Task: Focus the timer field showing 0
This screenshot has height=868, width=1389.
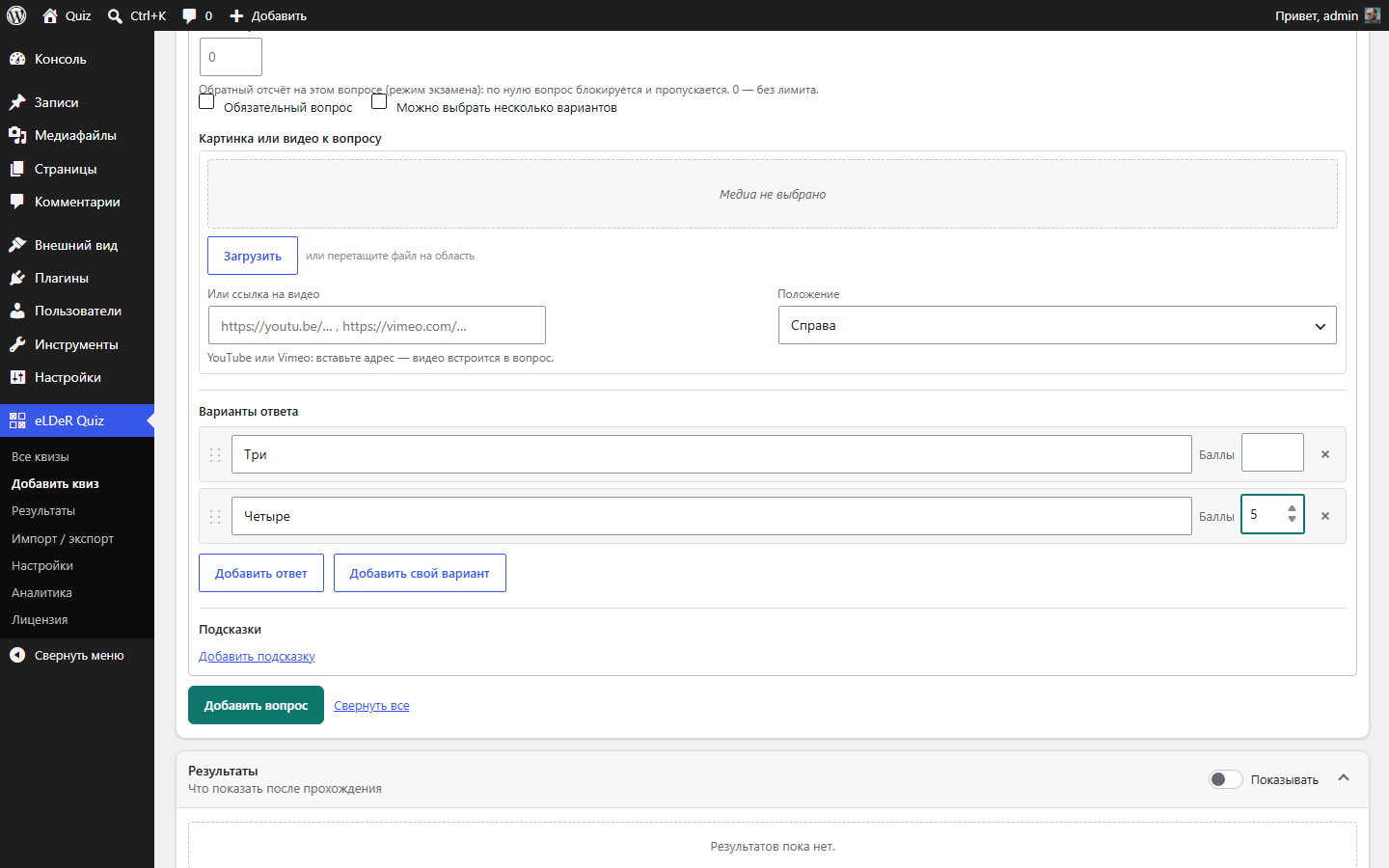Action: [x=231, y=57]
